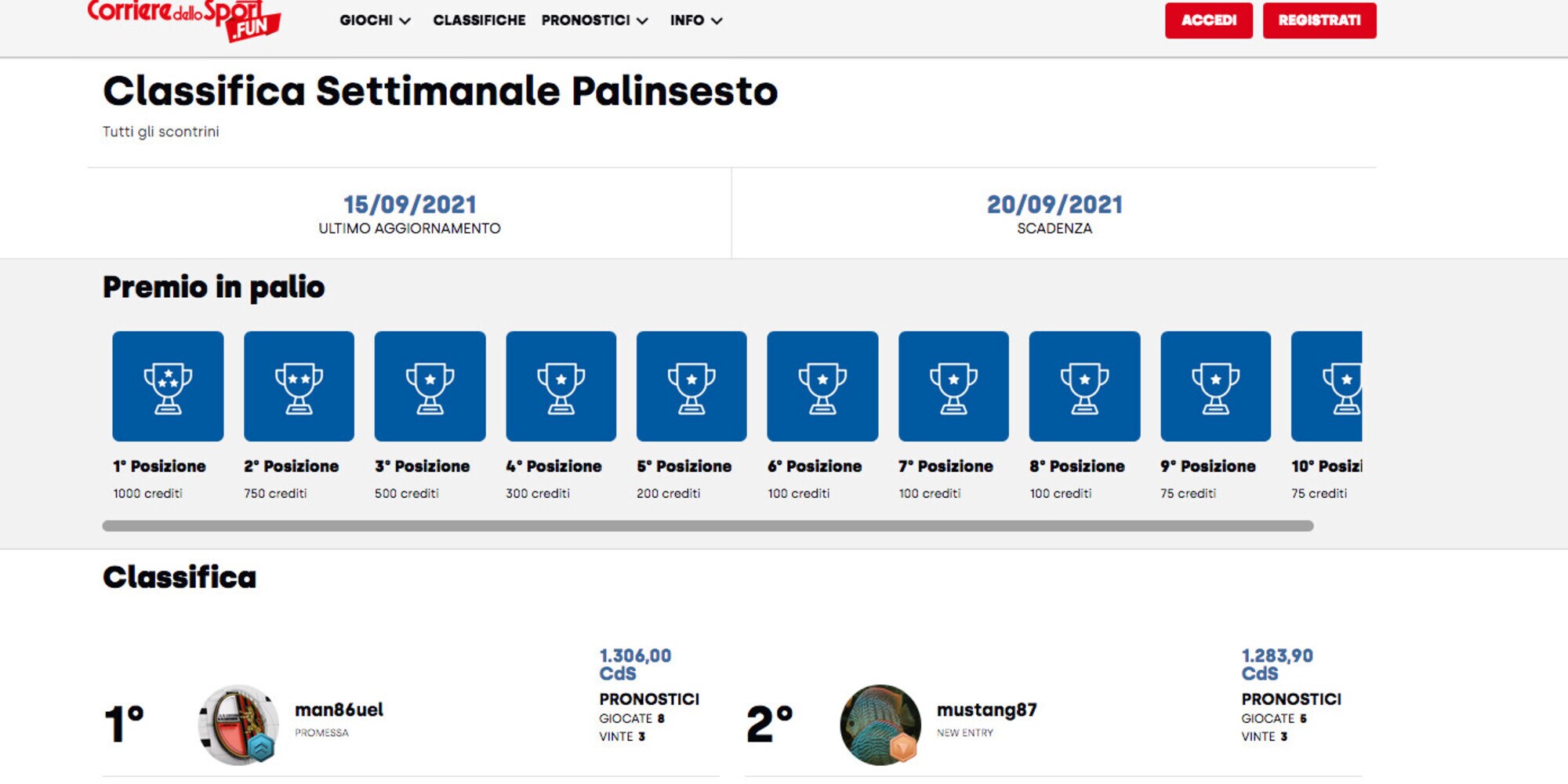The width and height of the screenshot is (1568, 784).
Task: Open man86uel's profile avatar
Action: (238, 724)
